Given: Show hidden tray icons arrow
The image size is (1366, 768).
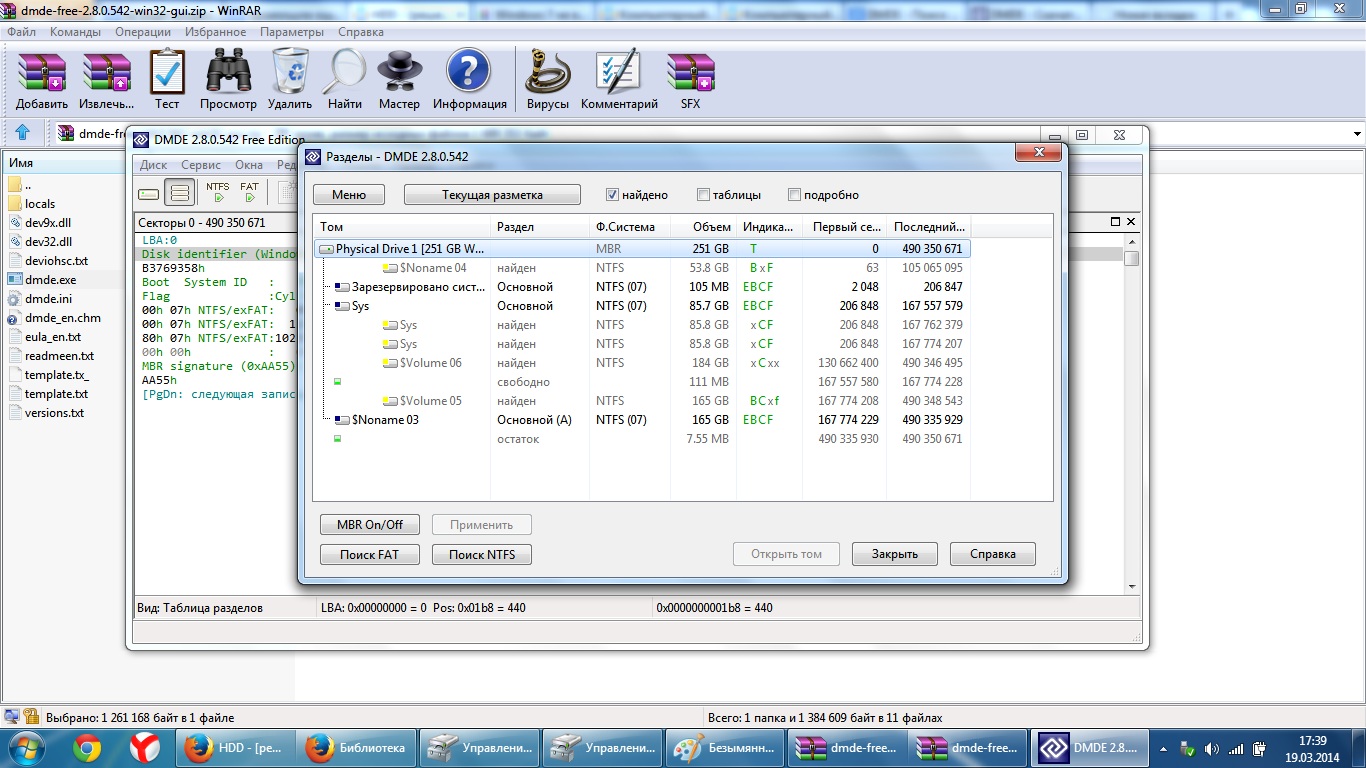Looking at the screenshot, I should (1164, 748).
